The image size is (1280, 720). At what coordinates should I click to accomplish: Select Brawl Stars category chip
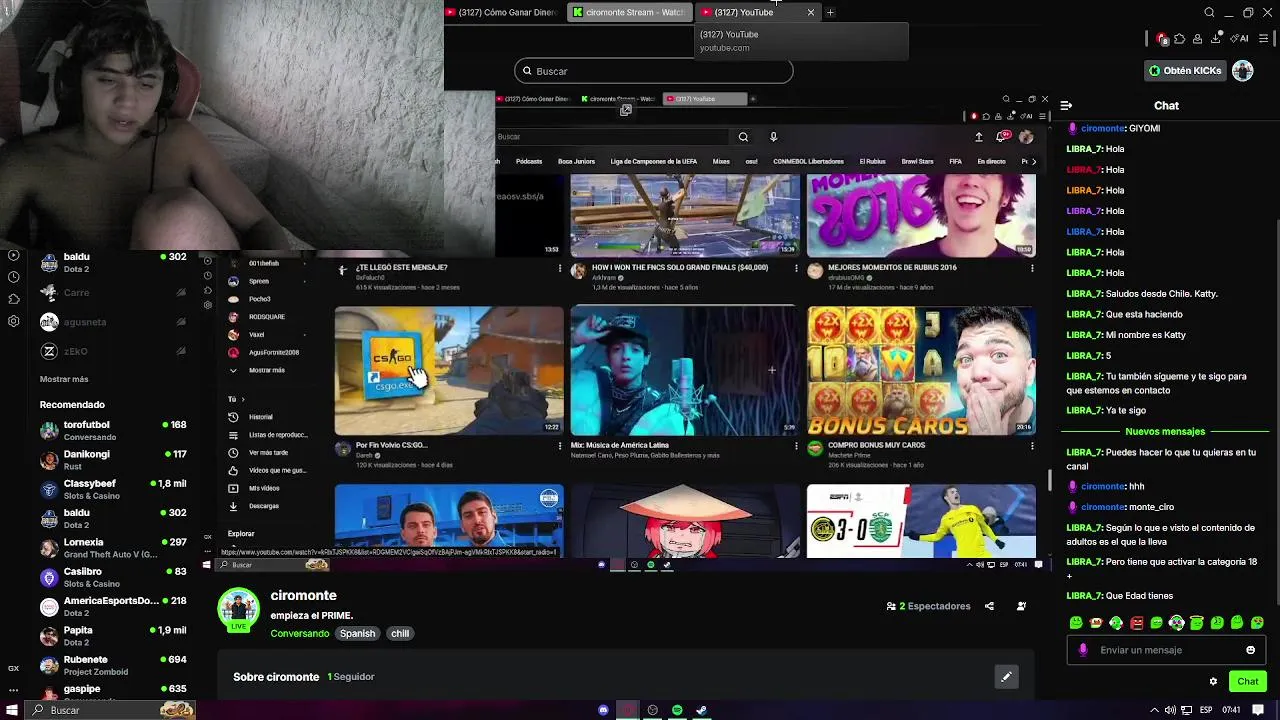coord(917,161)
